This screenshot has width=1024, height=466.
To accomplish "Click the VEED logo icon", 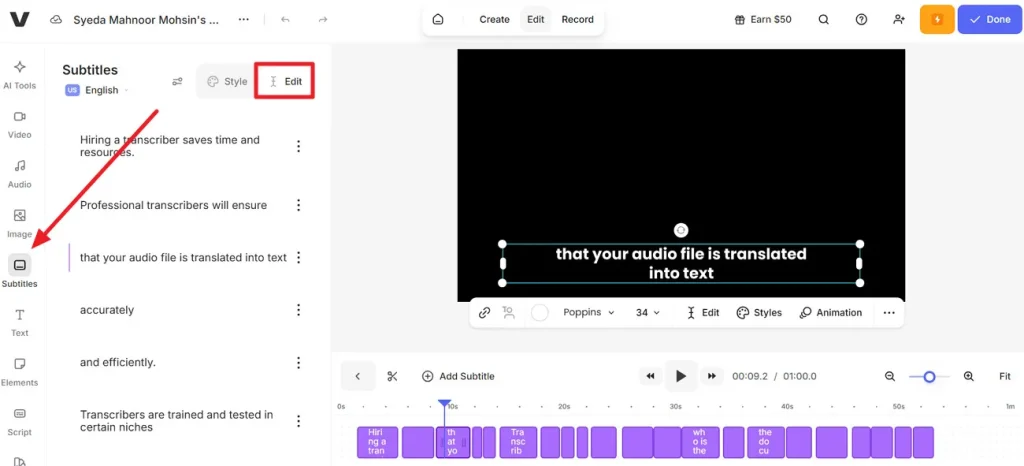I will point(20,20).
